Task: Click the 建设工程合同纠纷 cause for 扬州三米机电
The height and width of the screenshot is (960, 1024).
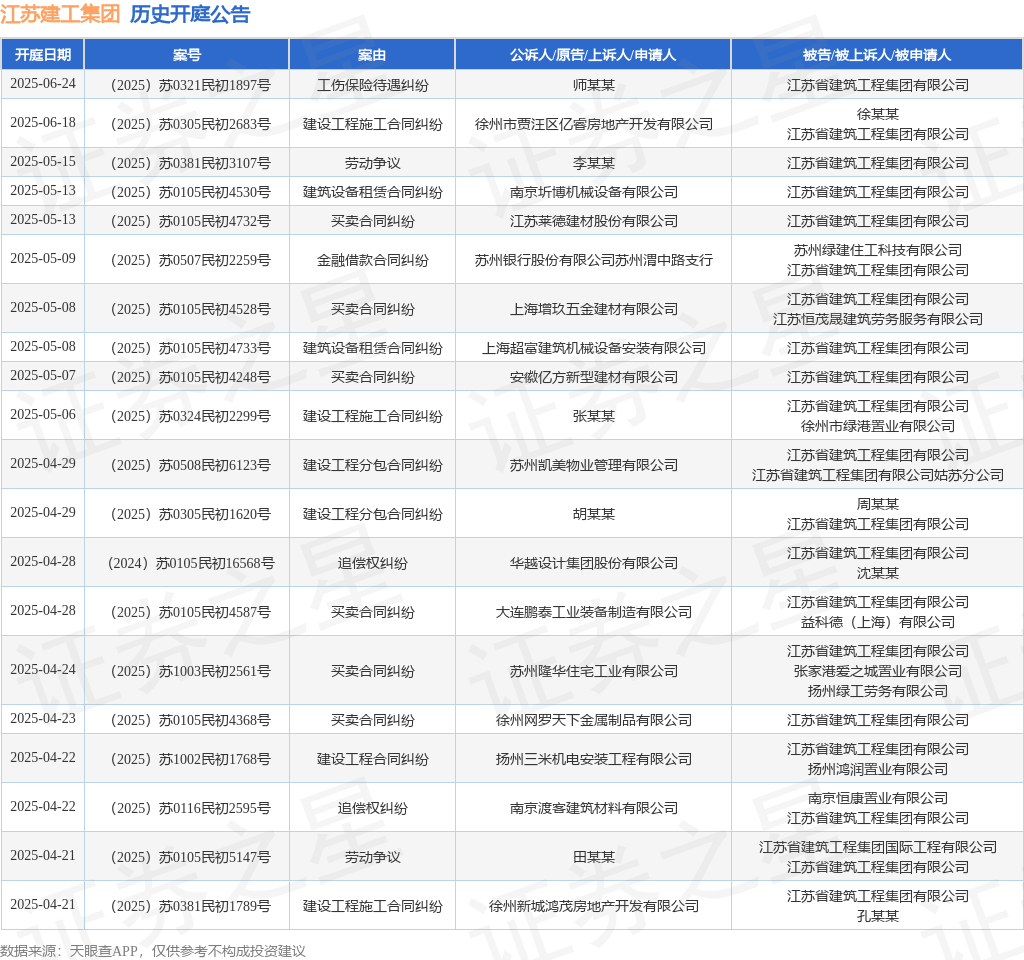Action: pos(373,759)
